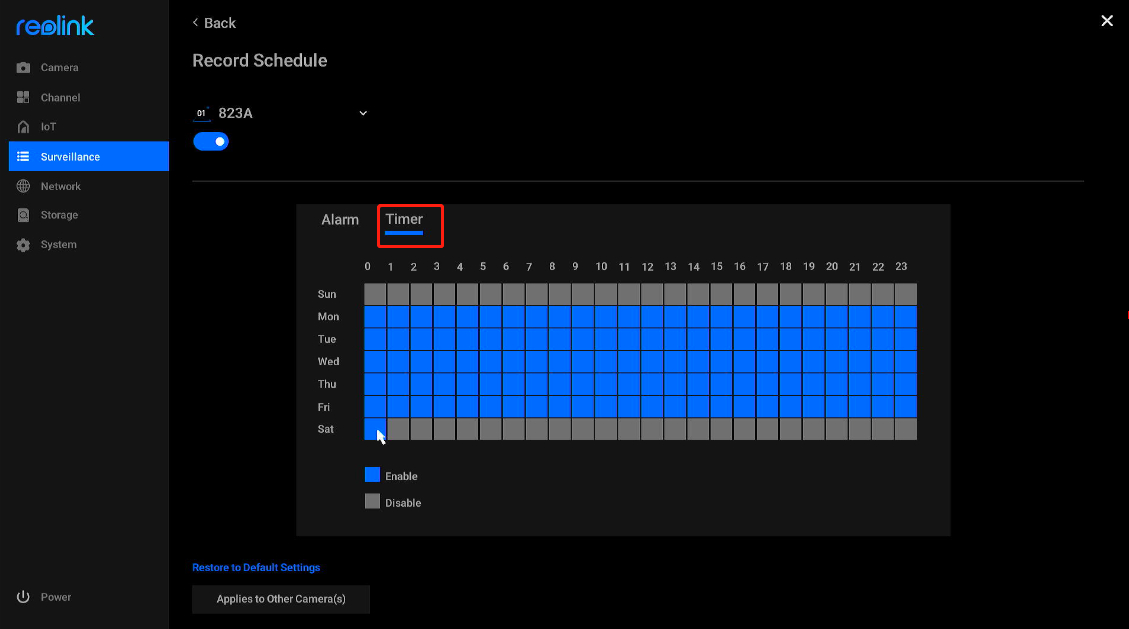This screenshot has width=1129, height=629.
Task: Click hour 12 column header
Action: (x=647, y=267)
